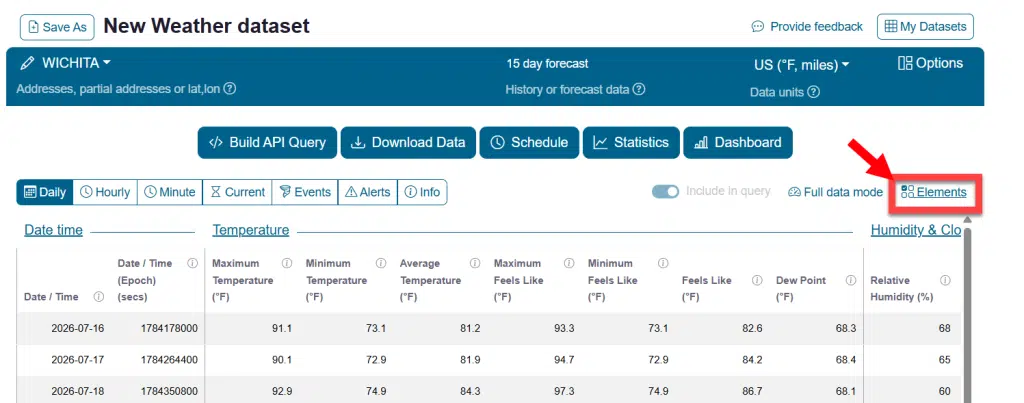Image resolution: width=1024 pixels, height=403 pixels.
Task: Click maximum temperature value 90.1
Action: coord(282,360)
